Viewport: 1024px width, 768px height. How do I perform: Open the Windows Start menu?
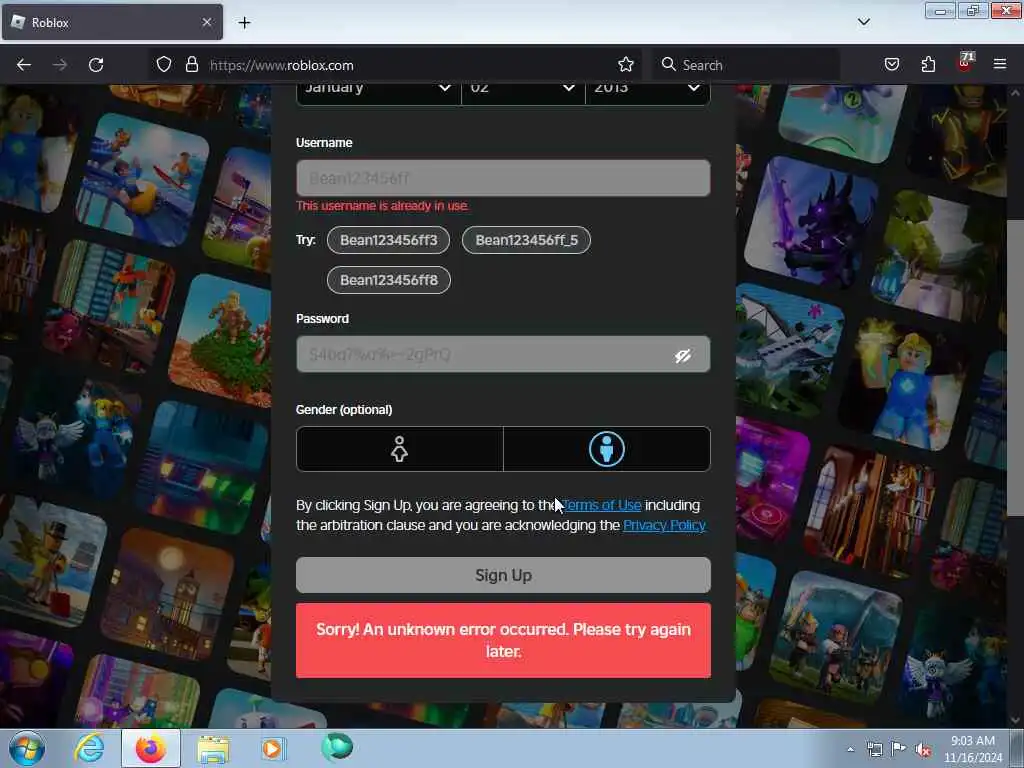(27, 748)
